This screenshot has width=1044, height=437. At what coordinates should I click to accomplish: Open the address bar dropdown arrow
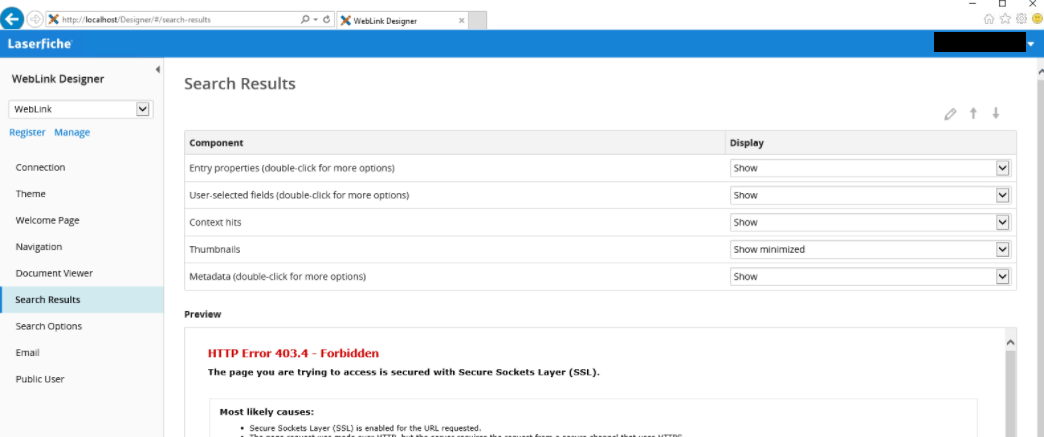[x=316, y=20]
